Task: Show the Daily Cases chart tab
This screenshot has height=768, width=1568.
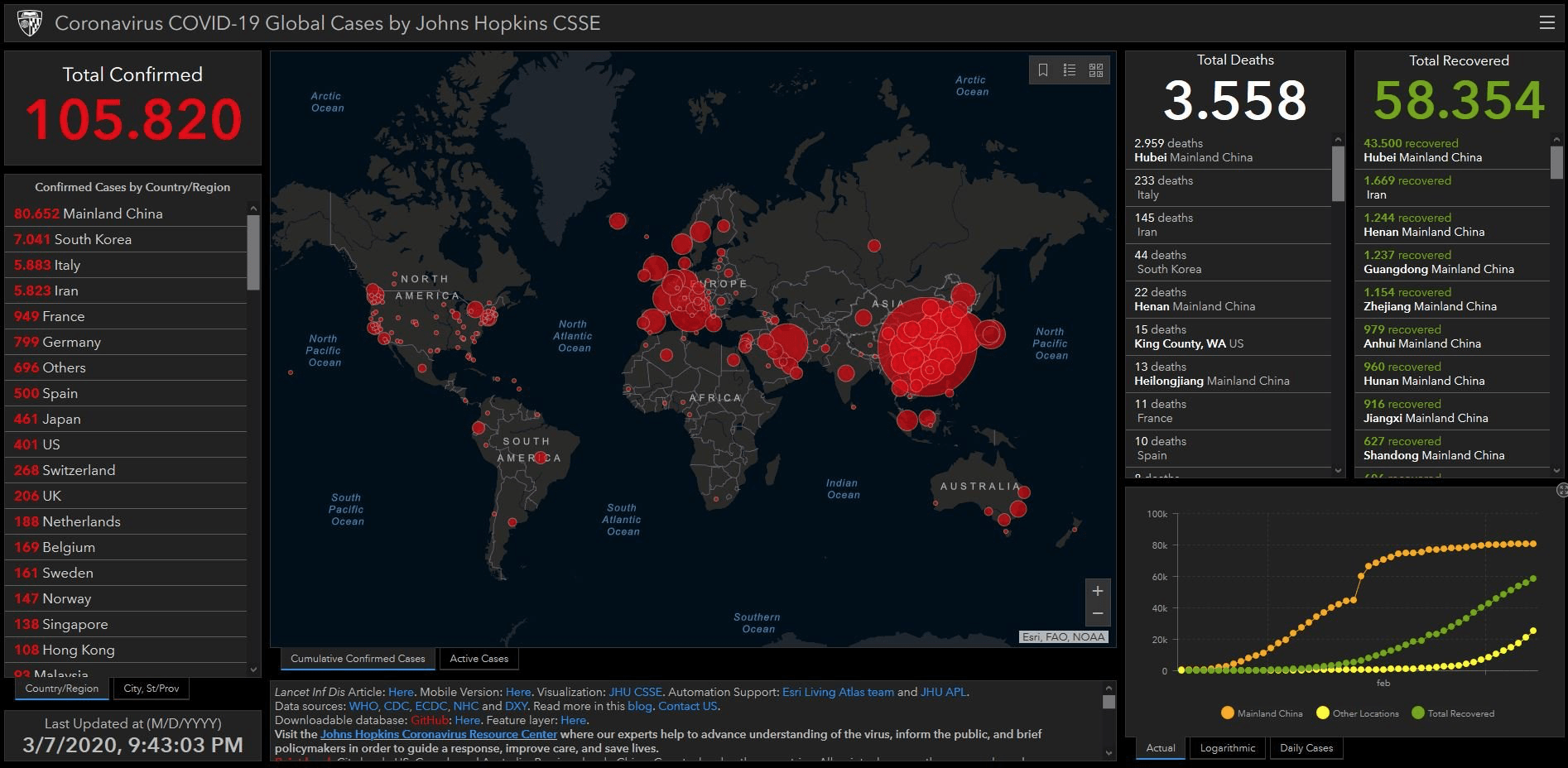Action: click(x=1306, y=748)
